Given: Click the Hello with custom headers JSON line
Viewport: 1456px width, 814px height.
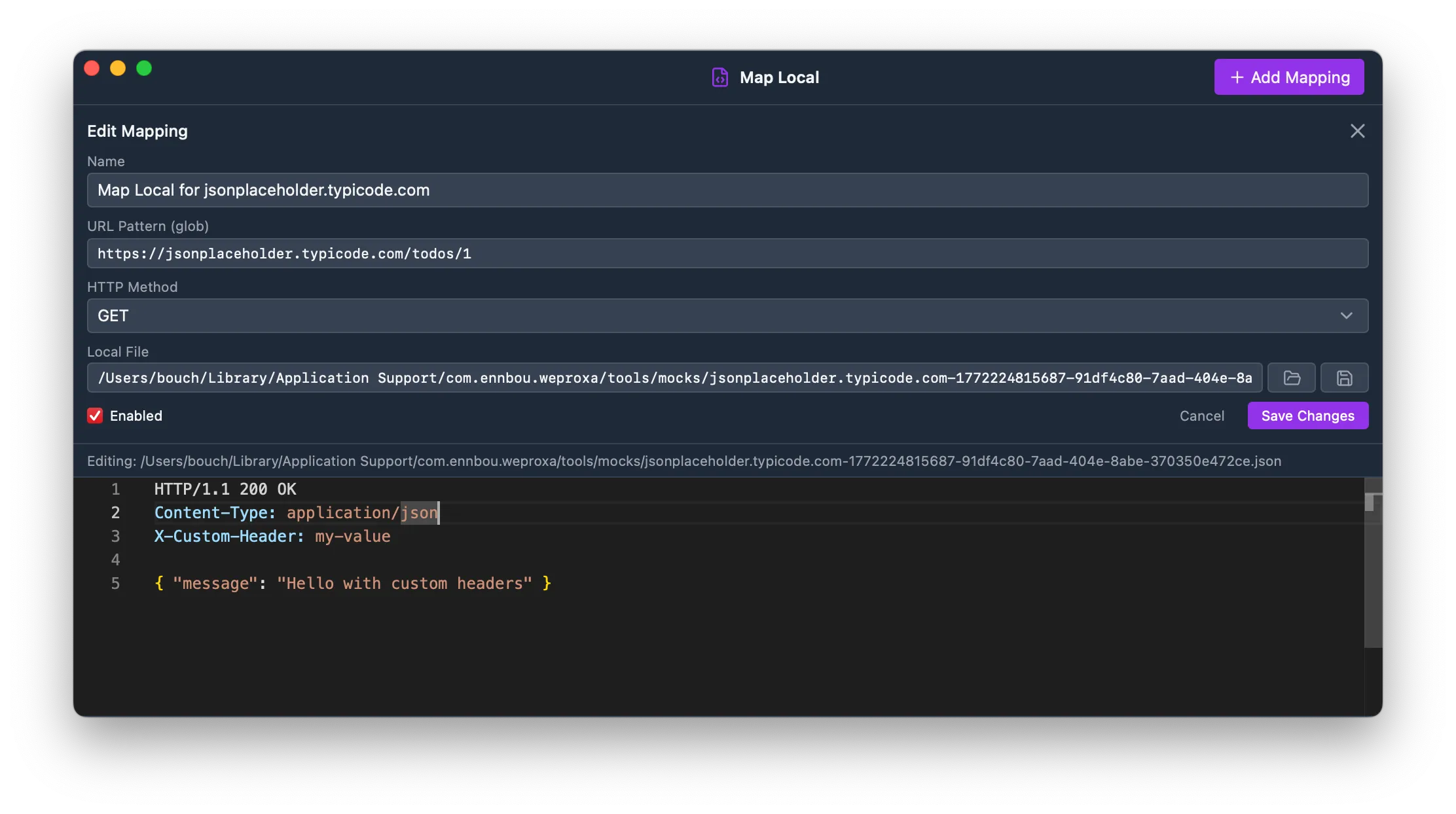Looking at the screenshot, I should tap(352, 583).
